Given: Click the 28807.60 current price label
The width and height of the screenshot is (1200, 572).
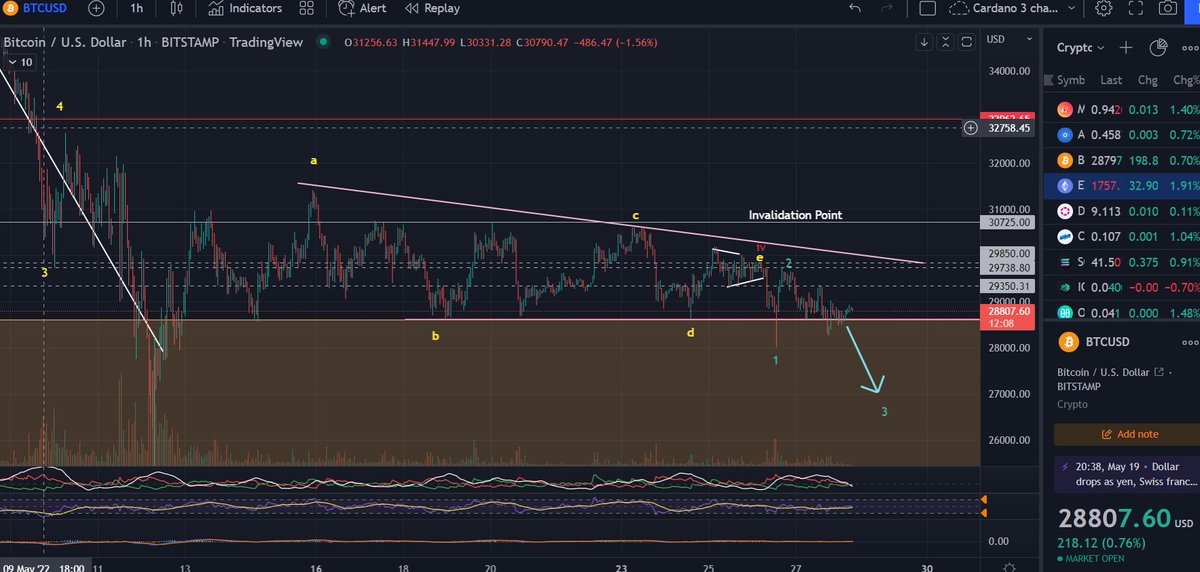Looking at the screenshot, I should tap(1008, 312).
